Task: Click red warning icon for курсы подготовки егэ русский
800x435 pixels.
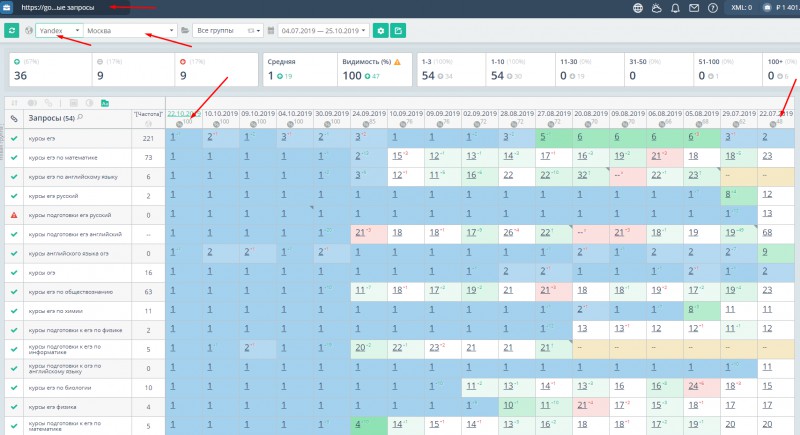Action: coord(14,215)
